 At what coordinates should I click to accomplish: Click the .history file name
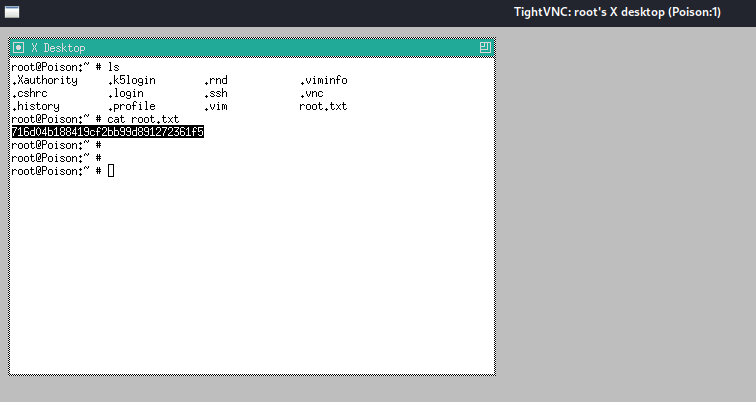(36, 107)
